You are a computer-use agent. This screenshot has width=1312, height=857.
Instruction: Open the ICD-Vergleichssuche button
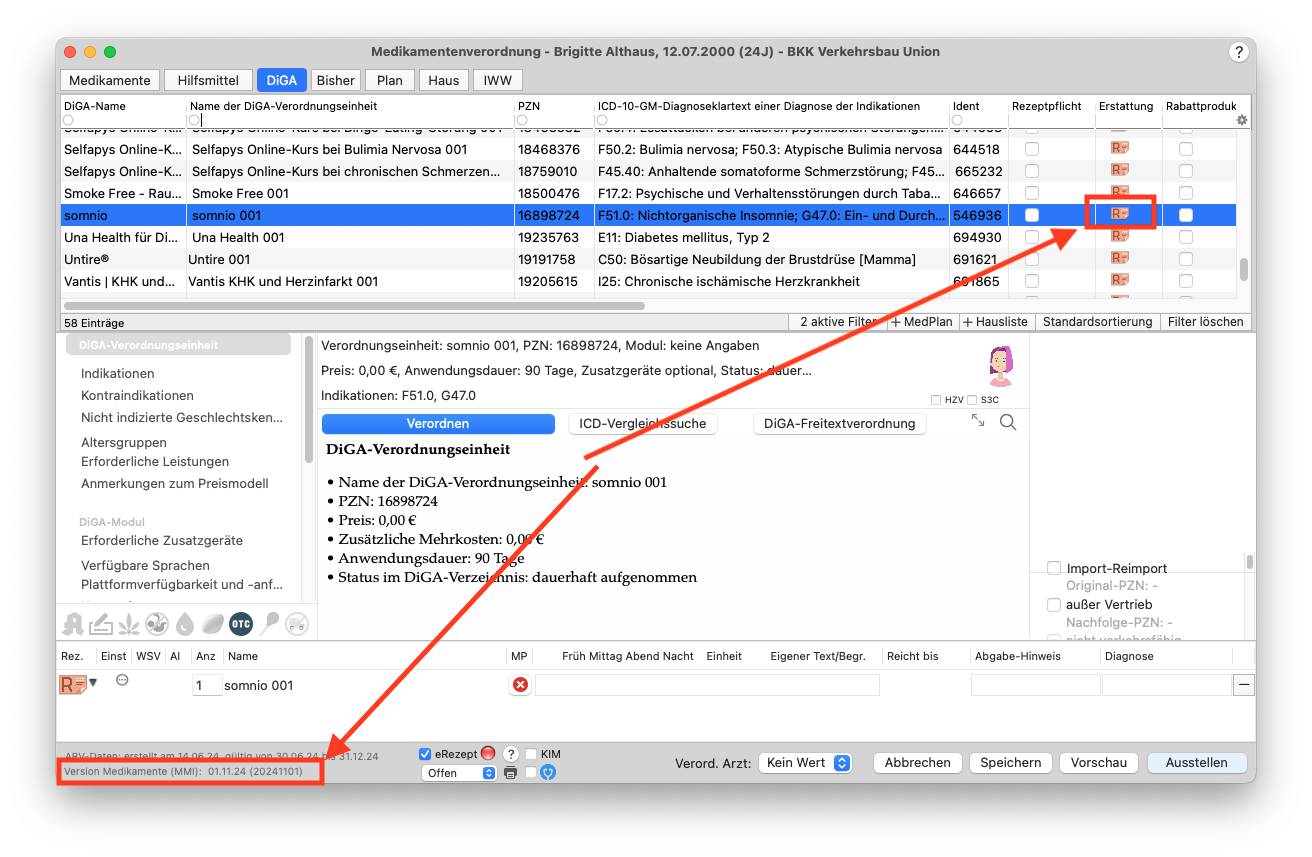(643, 424)
